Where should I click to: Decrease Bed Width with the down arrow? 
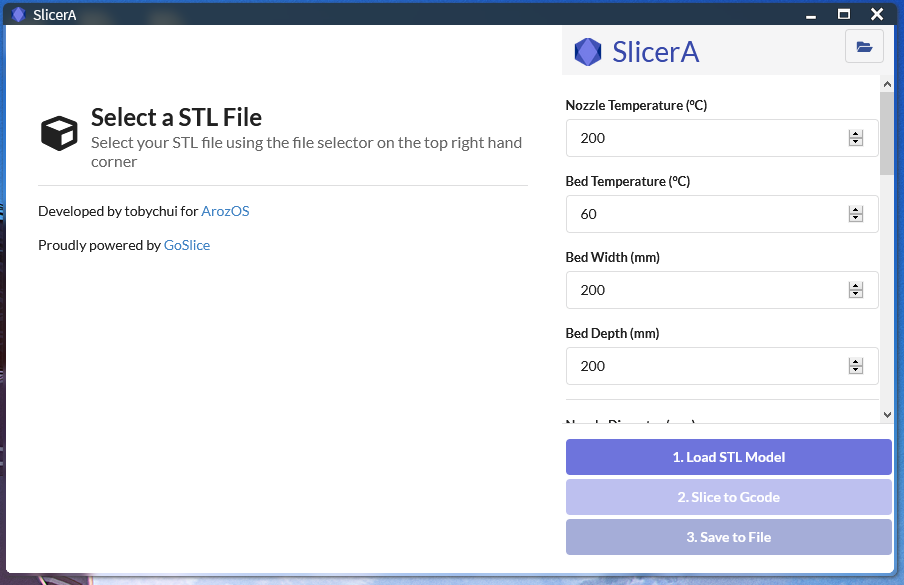click(856, 294)
